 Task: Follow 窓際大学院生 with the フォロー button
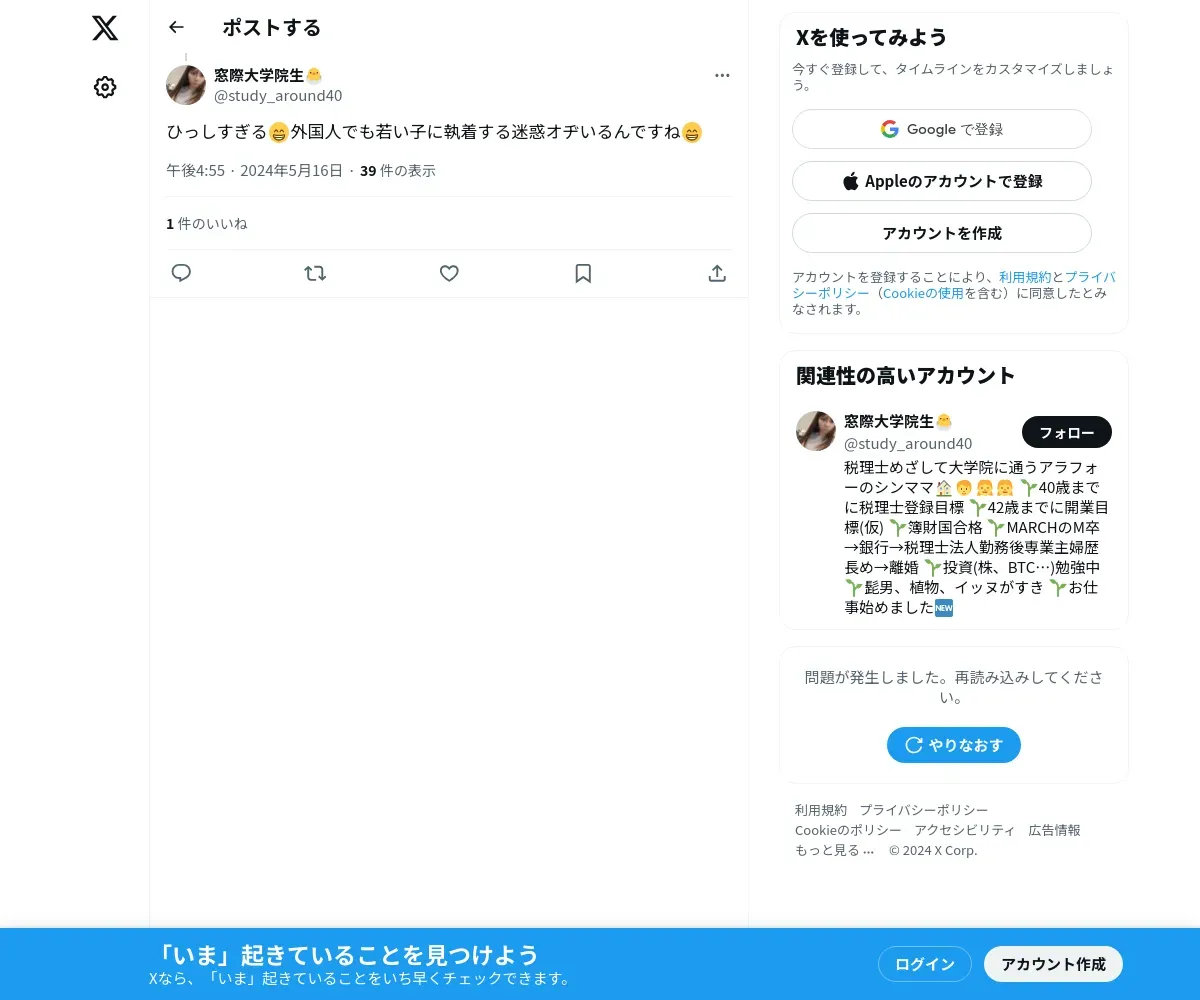click(x=1067, y=432)
